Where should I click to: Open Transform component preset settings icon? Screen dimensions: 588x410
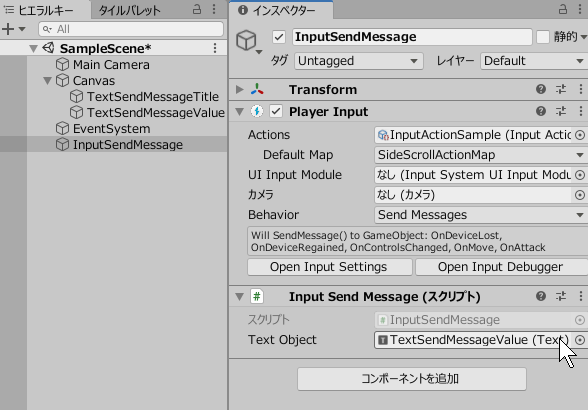561,89
